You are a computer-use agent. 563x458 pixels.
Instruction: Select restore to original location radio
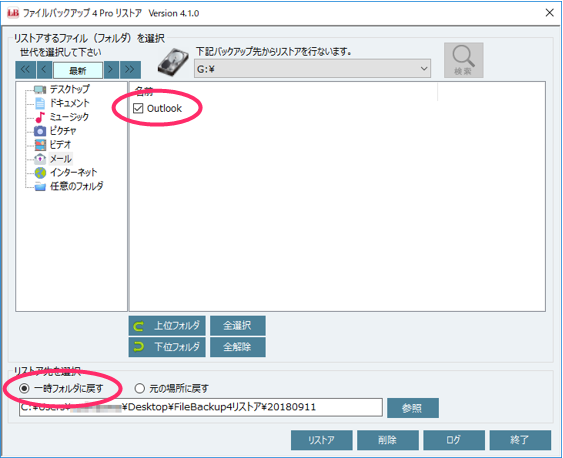(x=139, y=388)
